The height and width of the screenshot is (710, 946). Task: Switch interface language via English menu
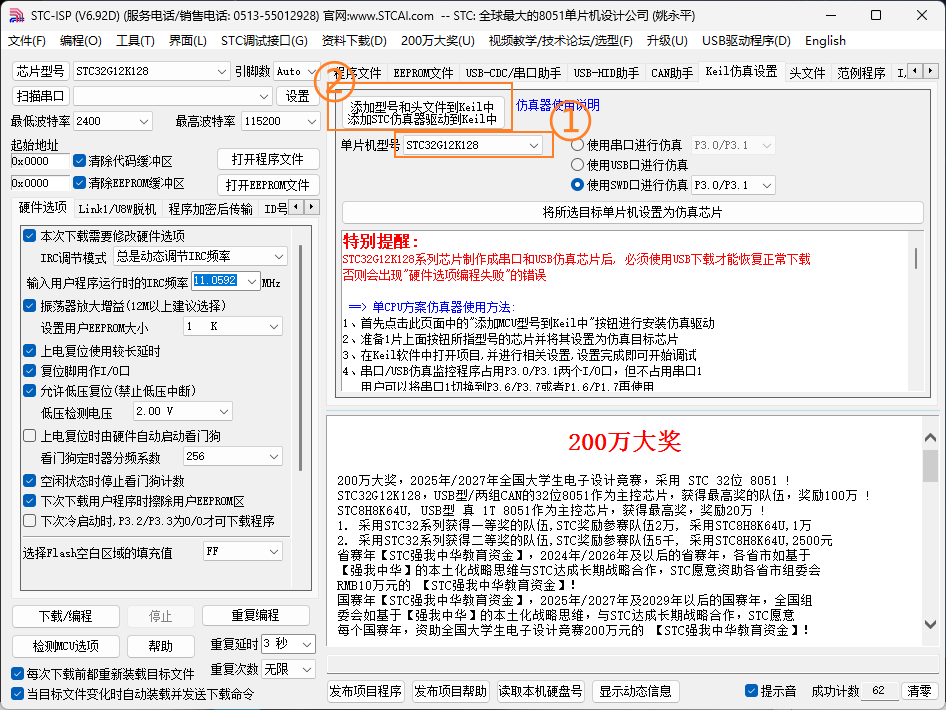[x=825, y=41]
